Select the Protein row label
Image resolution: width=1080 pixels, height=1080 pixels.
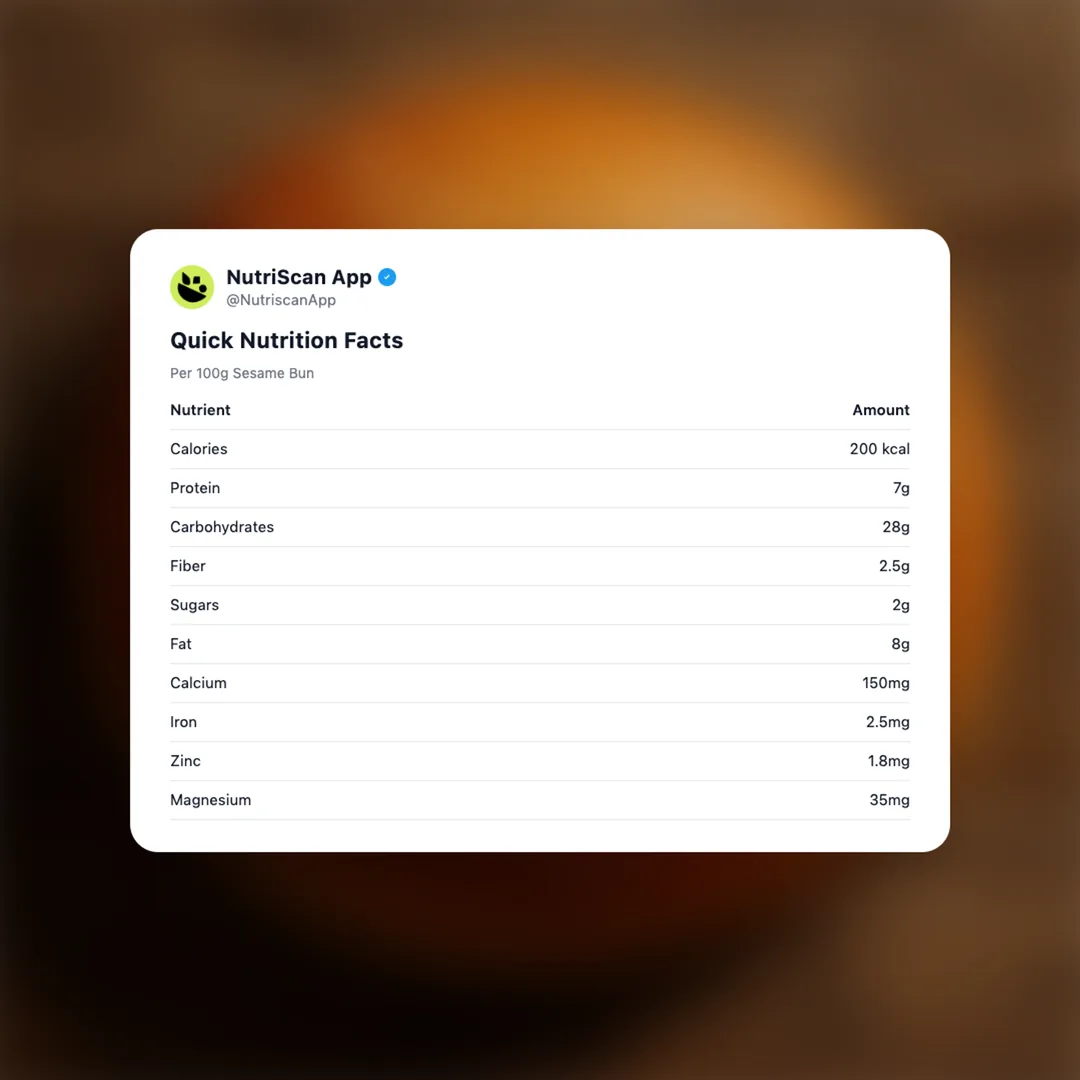(195, 488)
